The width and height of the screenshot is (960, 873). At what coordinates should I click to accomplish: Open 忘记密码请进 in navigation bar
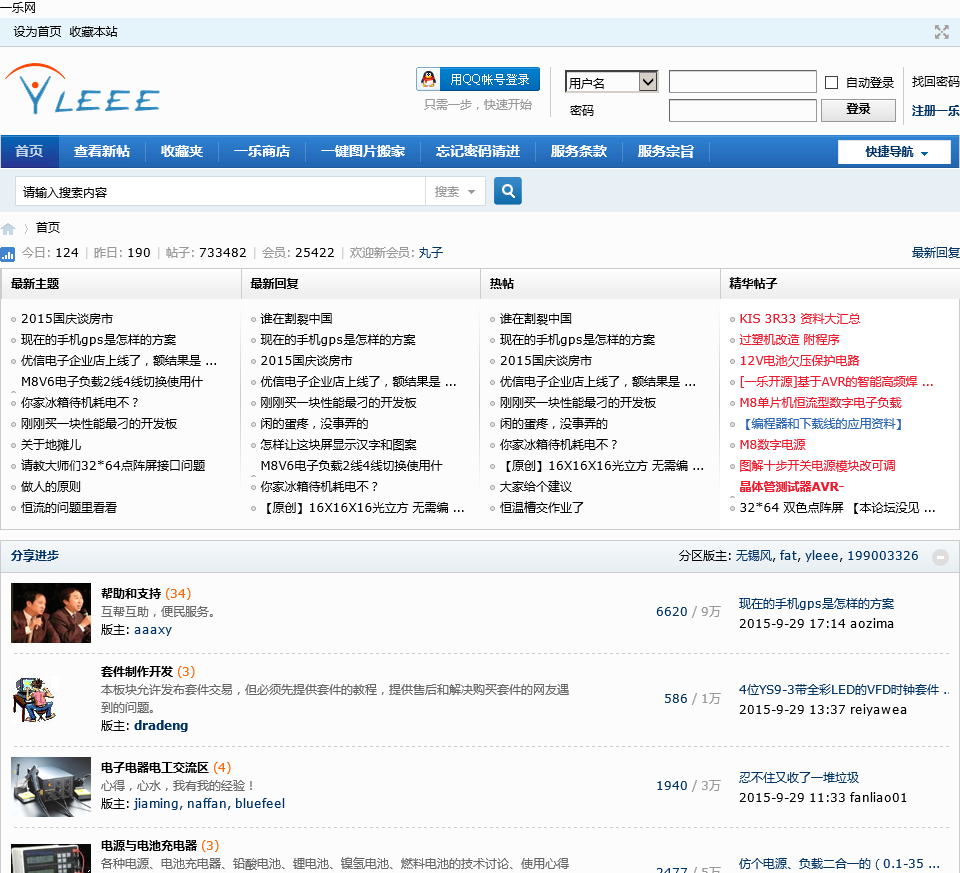coord(478,151)
